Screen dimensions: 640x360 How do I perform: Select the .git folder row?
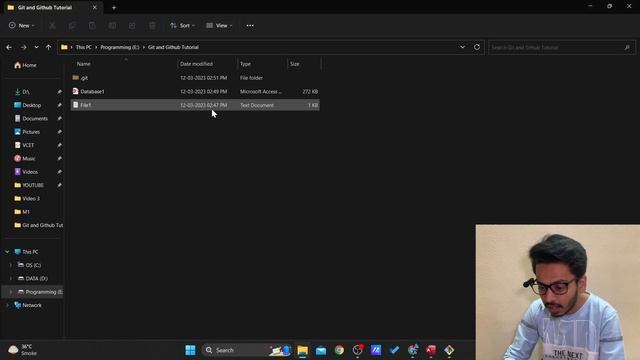(x=195, y=78)
